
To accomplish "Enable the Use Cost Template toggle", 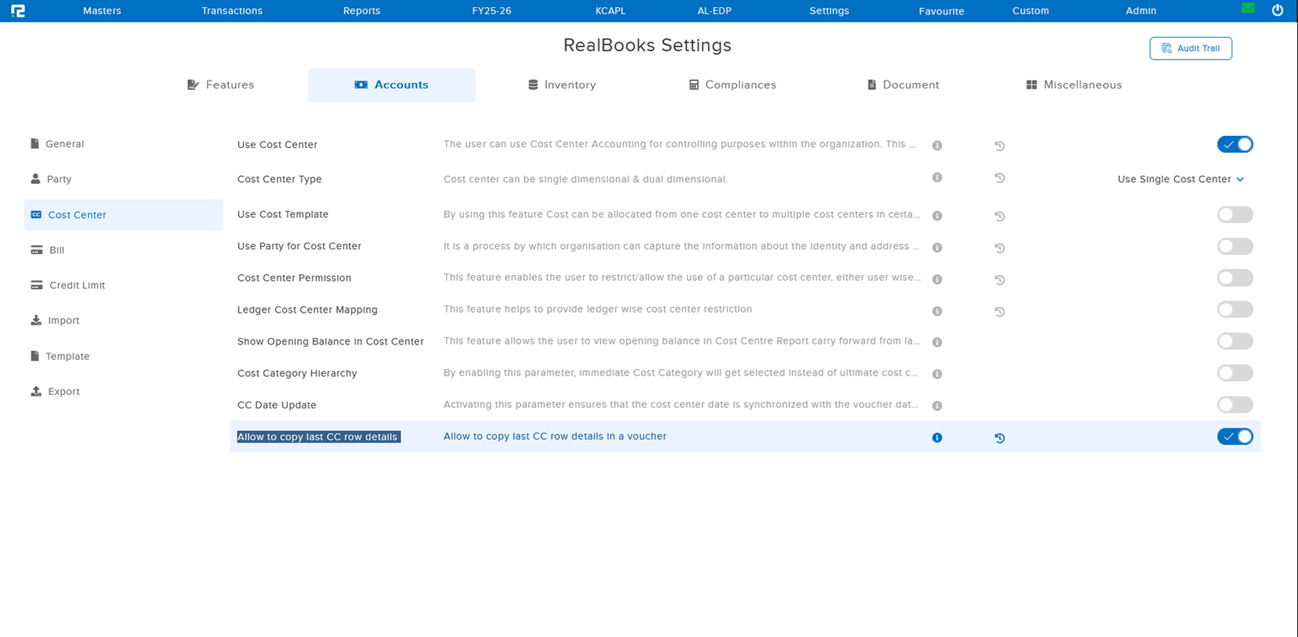I will coord(1235,214).
